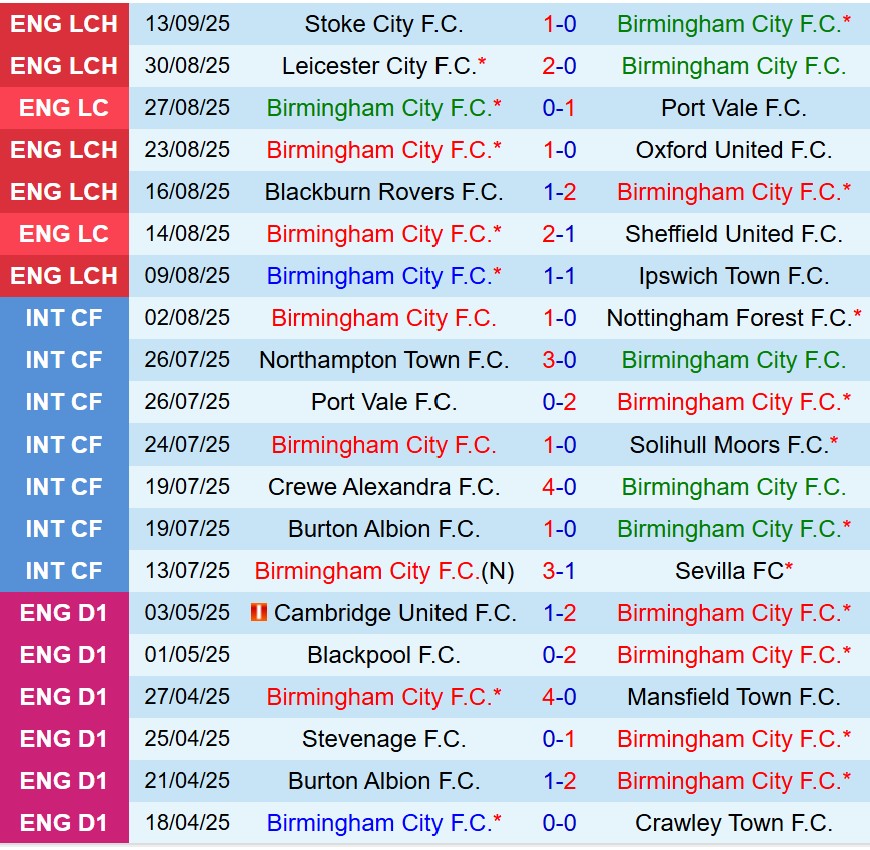Open Port Vale F.C. on 27/08/25 row
This screenshot has width=870, height=850.
(x=733, y=108)
